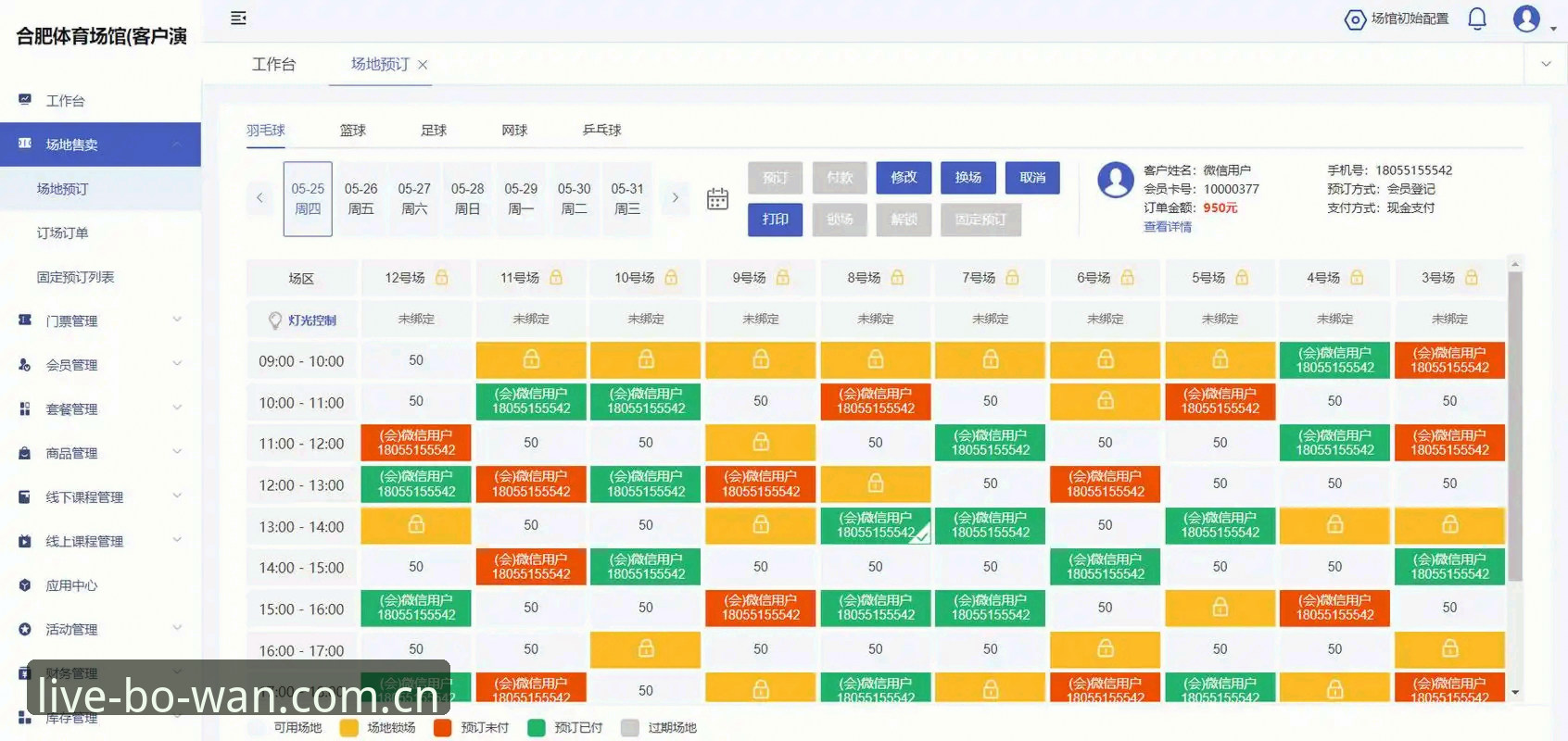Select locked 11号场 slot at 09:00
Image resolution: width=1568 pixels, height=741 pixels.
click(531, 360)
